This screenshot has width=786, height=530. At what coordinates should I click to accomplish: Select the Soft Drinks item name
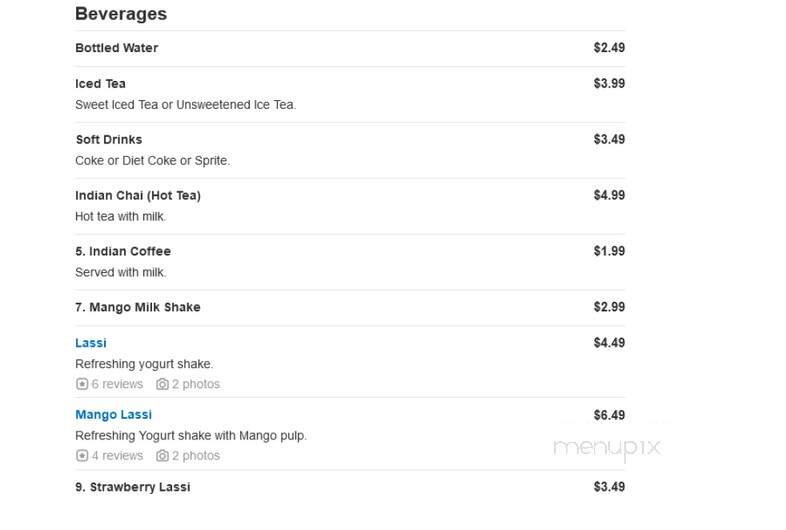(109, 139)
